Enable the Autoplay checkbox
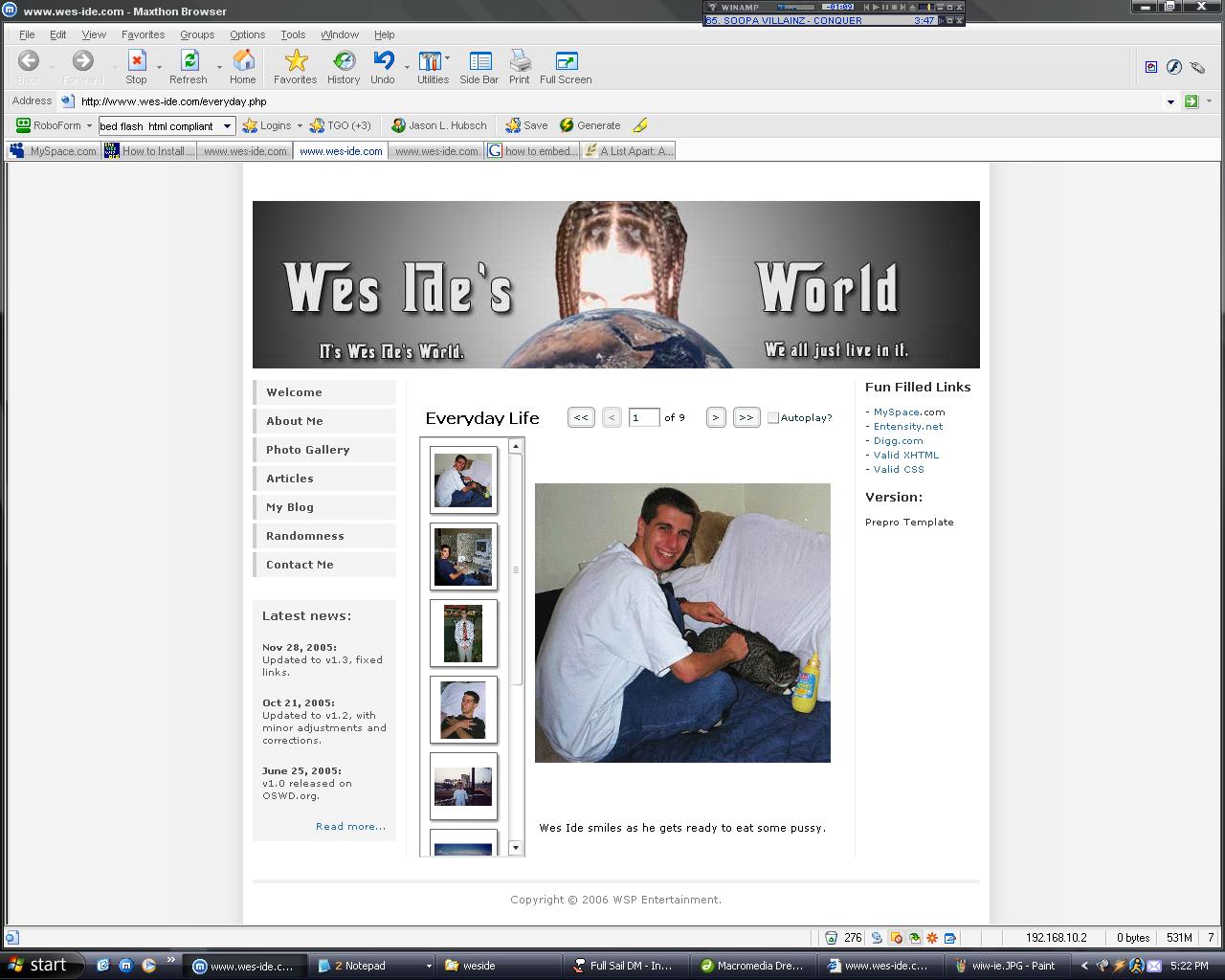The image size is (1225, 980). [773, 417]
